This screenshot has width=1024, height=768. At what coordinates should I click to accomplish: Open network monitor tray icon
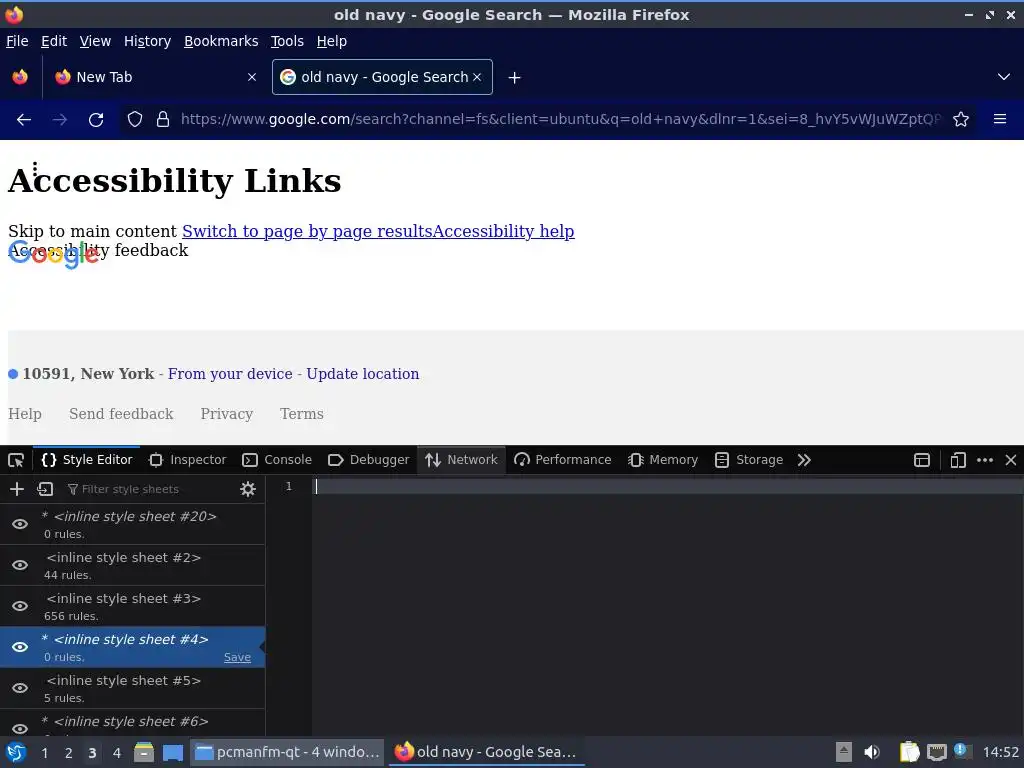point(936,752)
